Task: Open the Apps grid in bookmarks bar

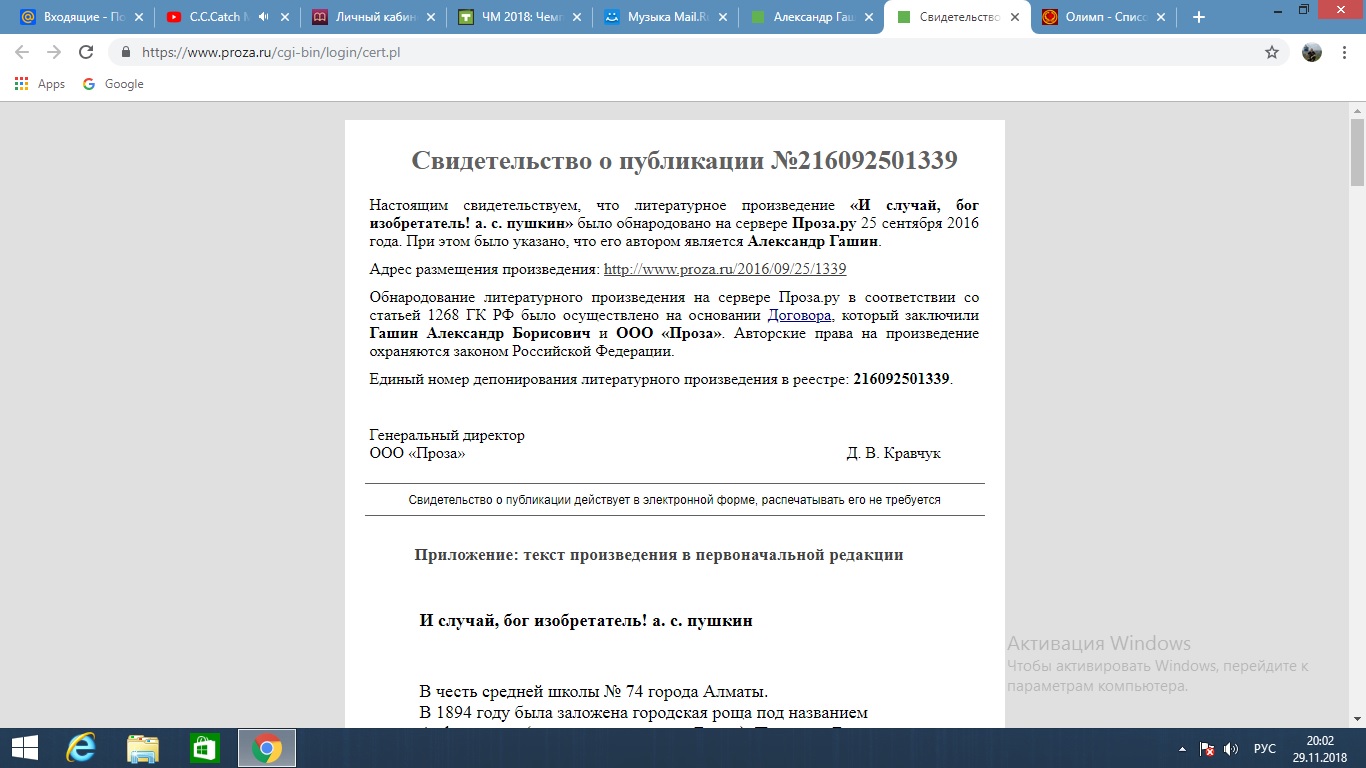Action: click(x=40, y=84)
